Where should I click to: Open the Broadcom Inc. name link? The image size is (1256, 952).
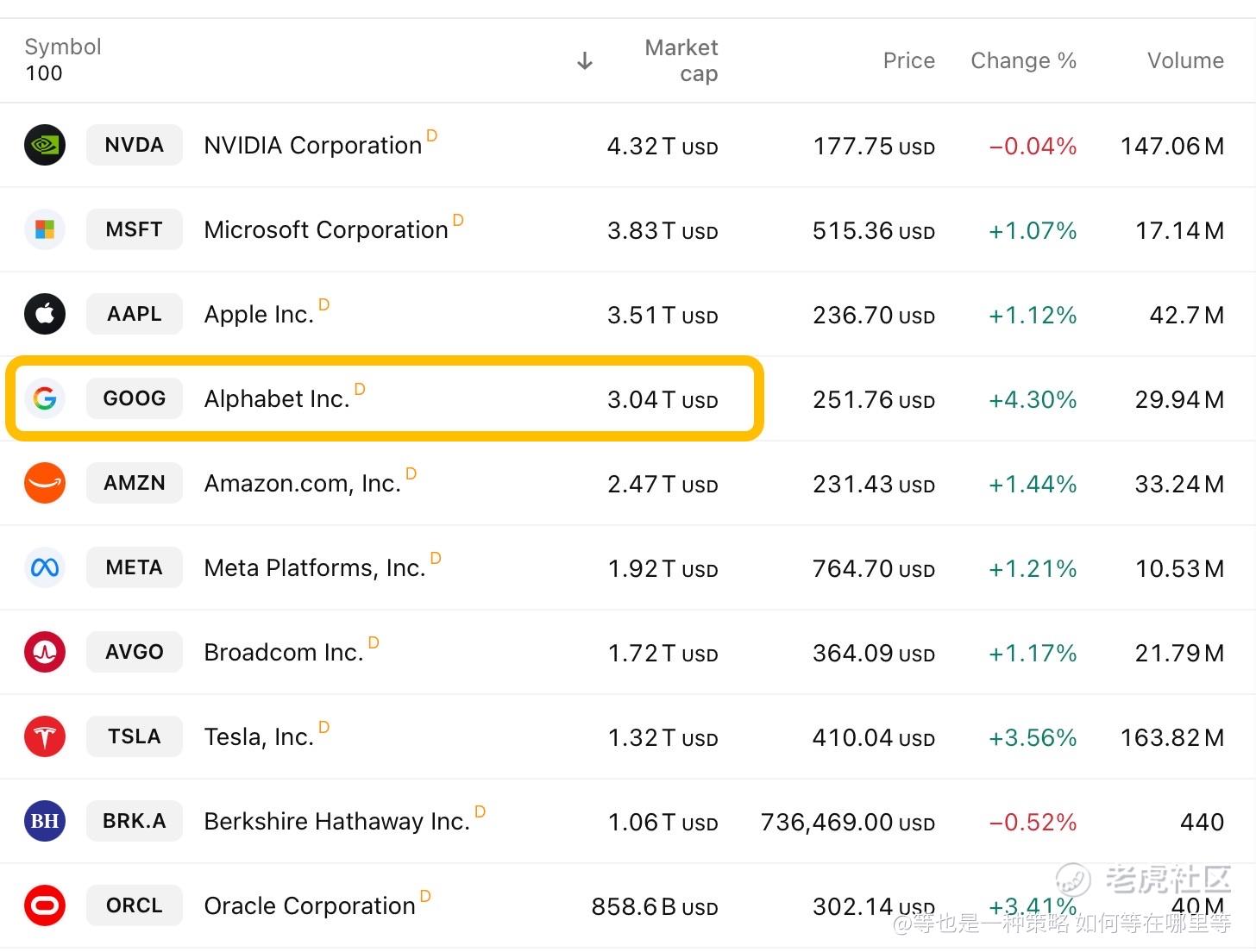(284, 652)
